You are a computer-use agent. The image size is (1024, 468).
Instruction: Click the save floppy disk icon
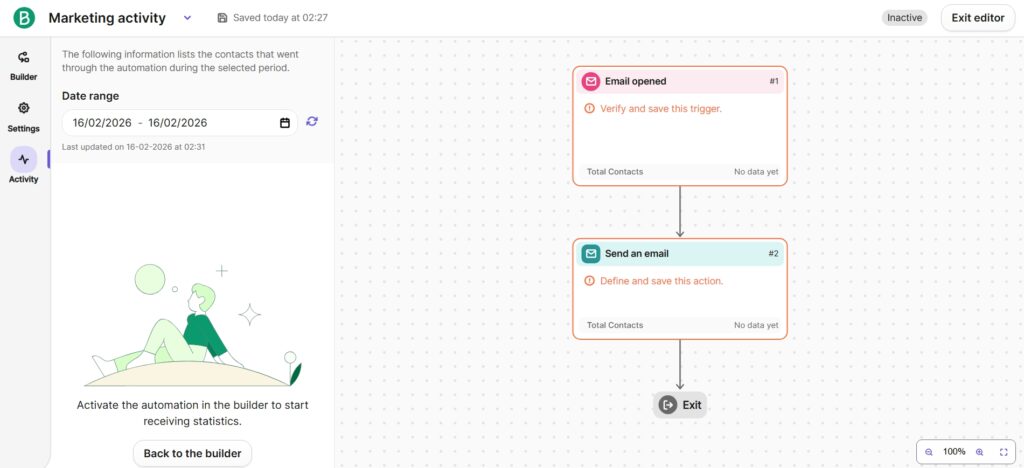pyautogui.click(x=222, y=18)
